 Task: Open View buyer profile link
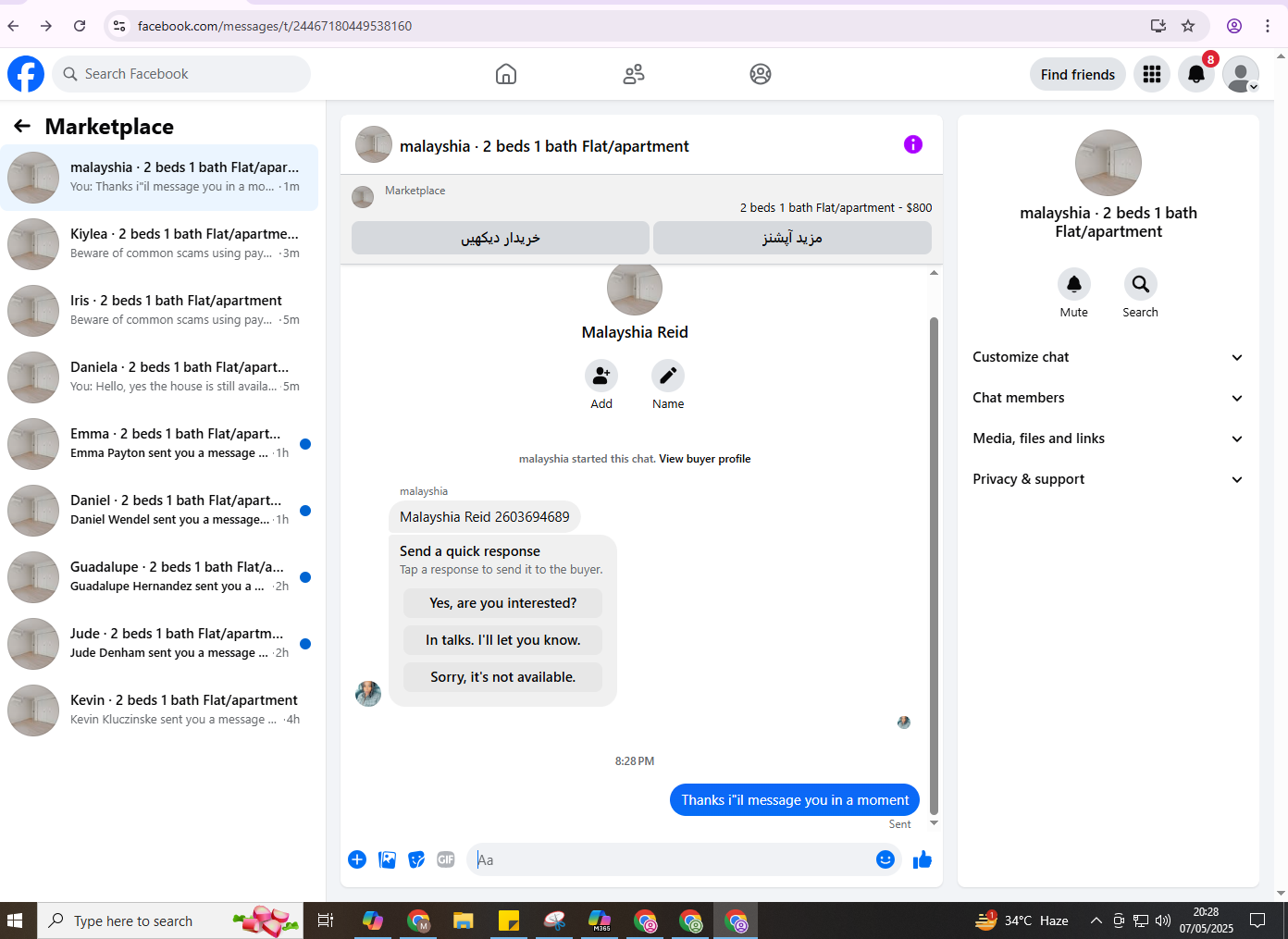point(704,459)
